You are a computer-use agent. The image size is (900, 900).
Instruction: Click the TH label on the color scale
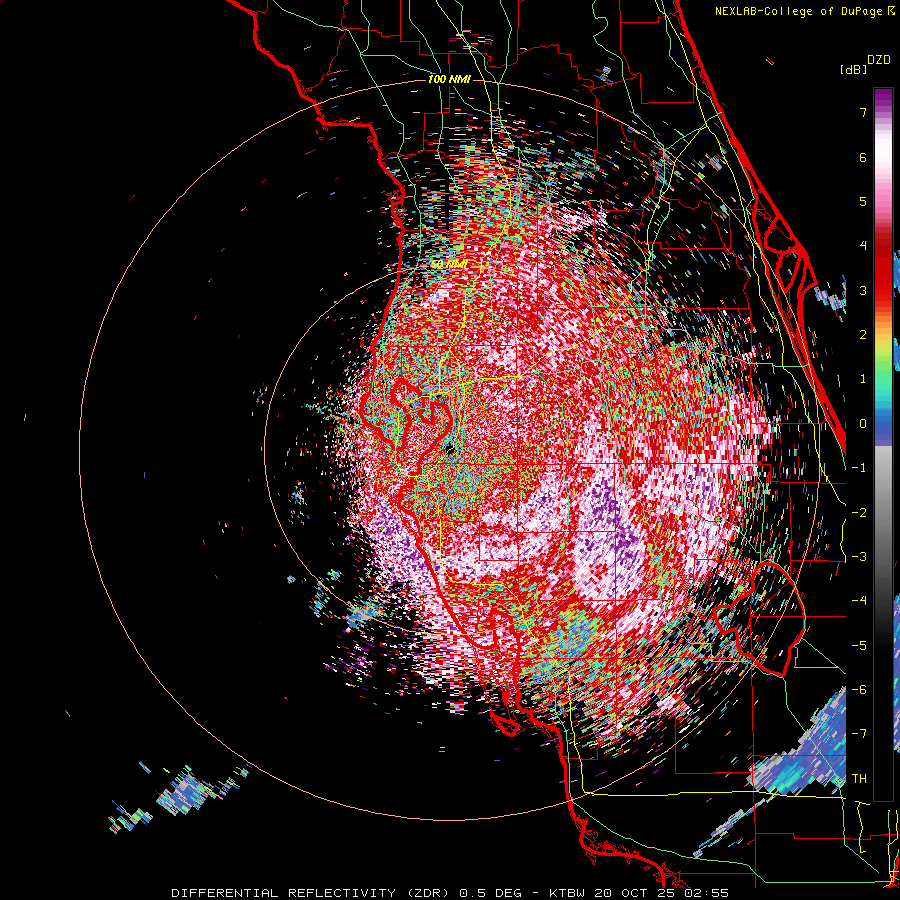[x=859, y=779]
